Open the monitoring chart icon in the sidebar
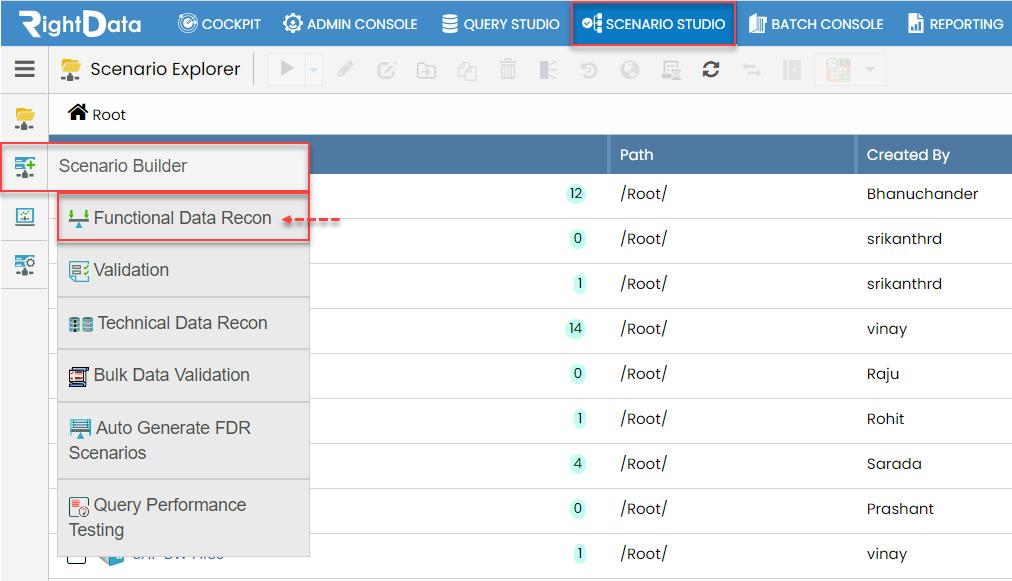Image resolution: width=1012 pixels, height=581 pixels. pos(23,217)
